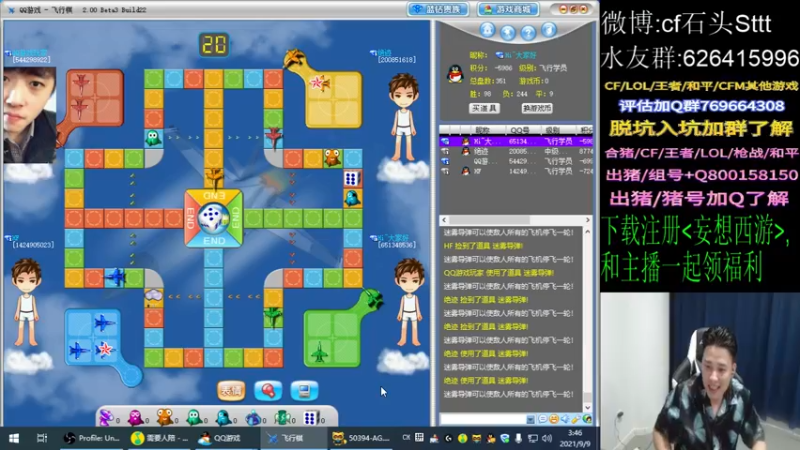Click the bottom-right player avatar

410,302
